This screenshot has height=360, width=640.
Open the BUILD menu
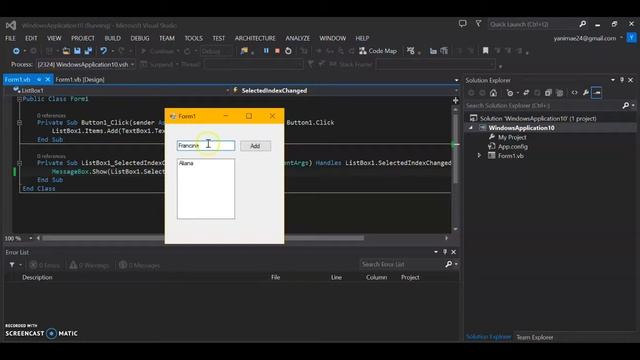click(x=113, y=38)
